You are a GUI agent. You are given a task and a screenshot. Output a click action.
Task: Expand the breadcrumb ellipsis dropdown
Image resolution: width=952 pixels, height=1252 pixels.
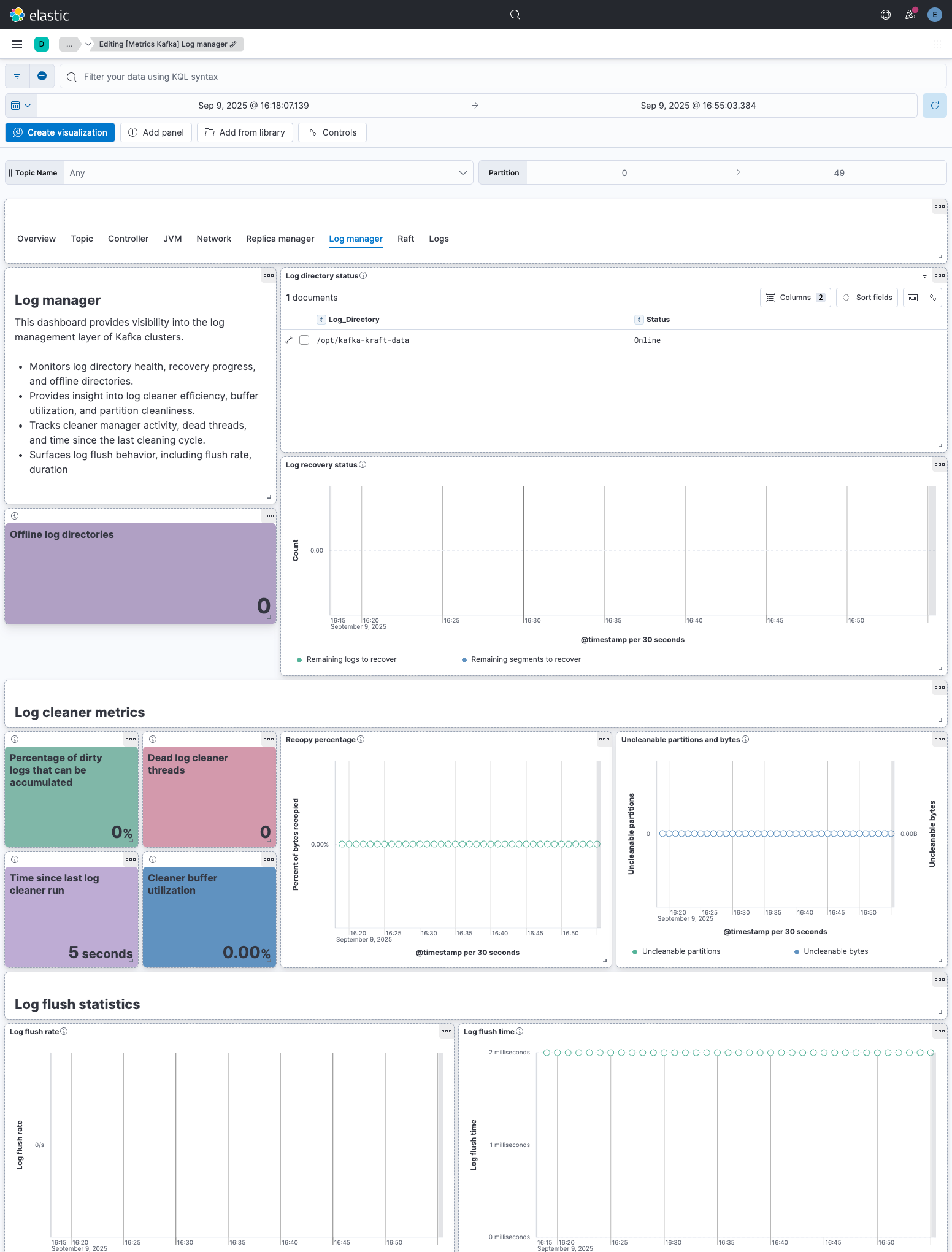tap(69, 44)
